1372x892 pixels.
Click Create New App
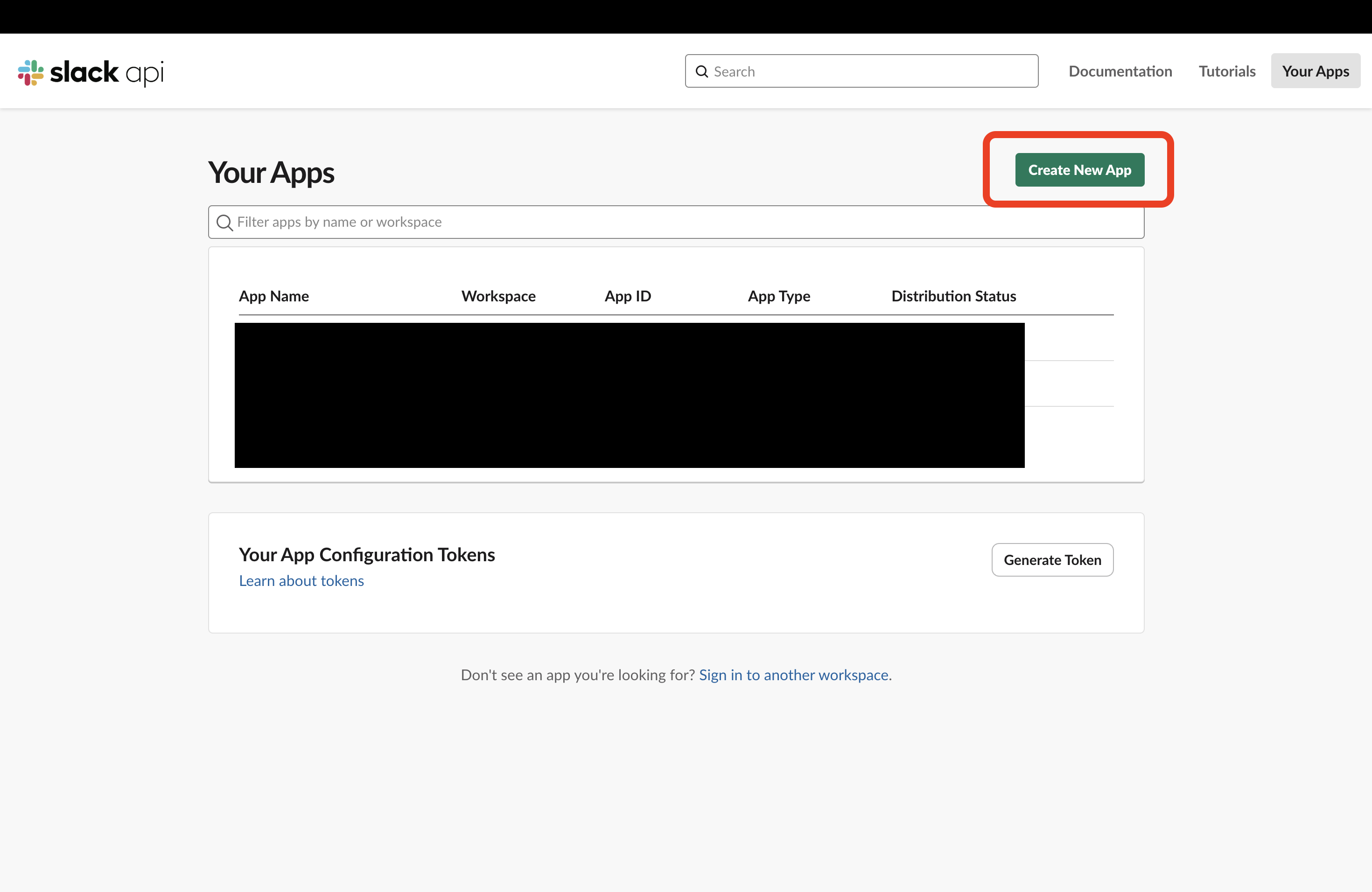point(1079,169)
